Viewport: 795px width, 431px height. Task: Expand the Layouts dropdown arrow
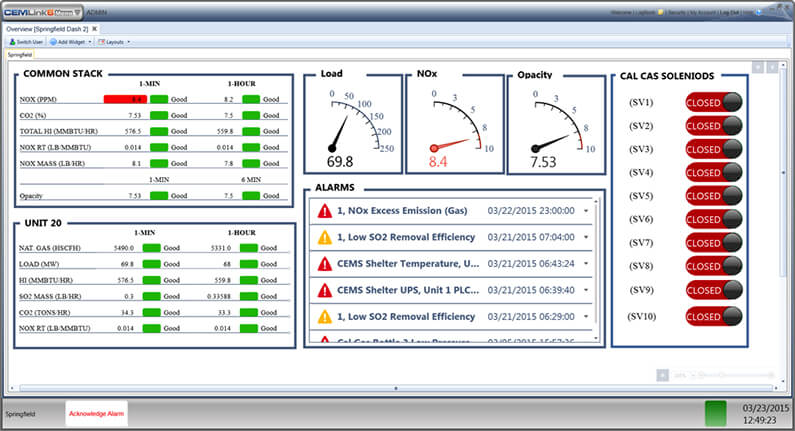(x=128, y=42)
